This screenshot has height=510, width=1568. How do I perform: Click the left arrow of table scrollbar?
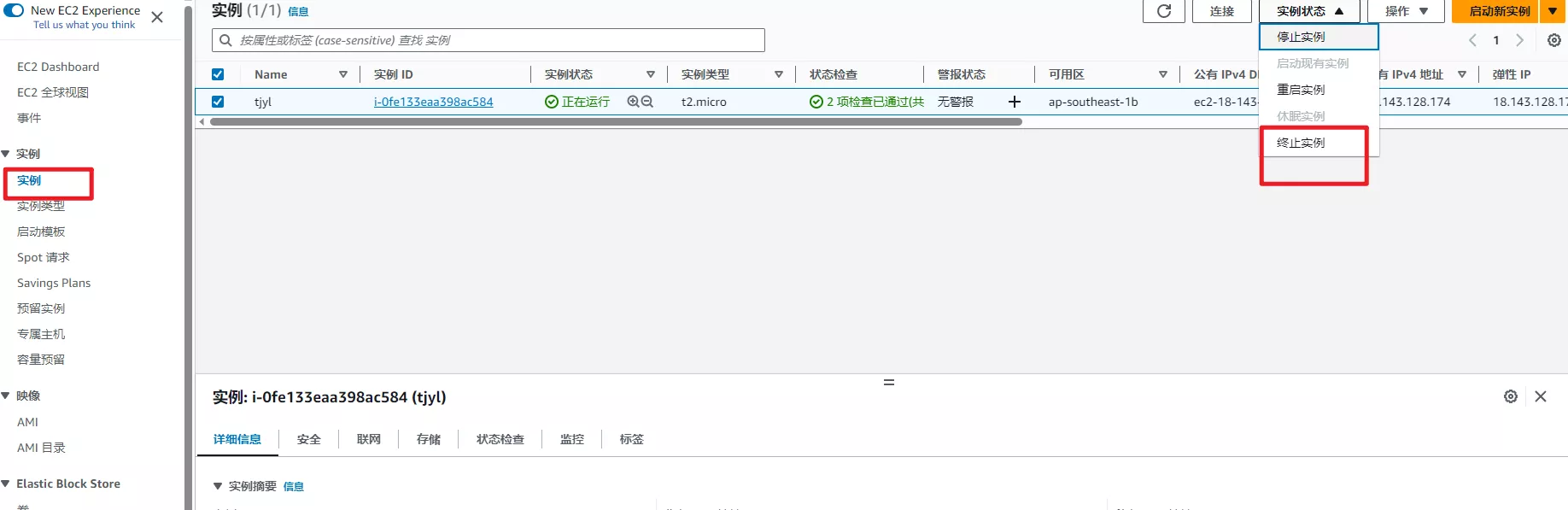(x=202, y=122)
